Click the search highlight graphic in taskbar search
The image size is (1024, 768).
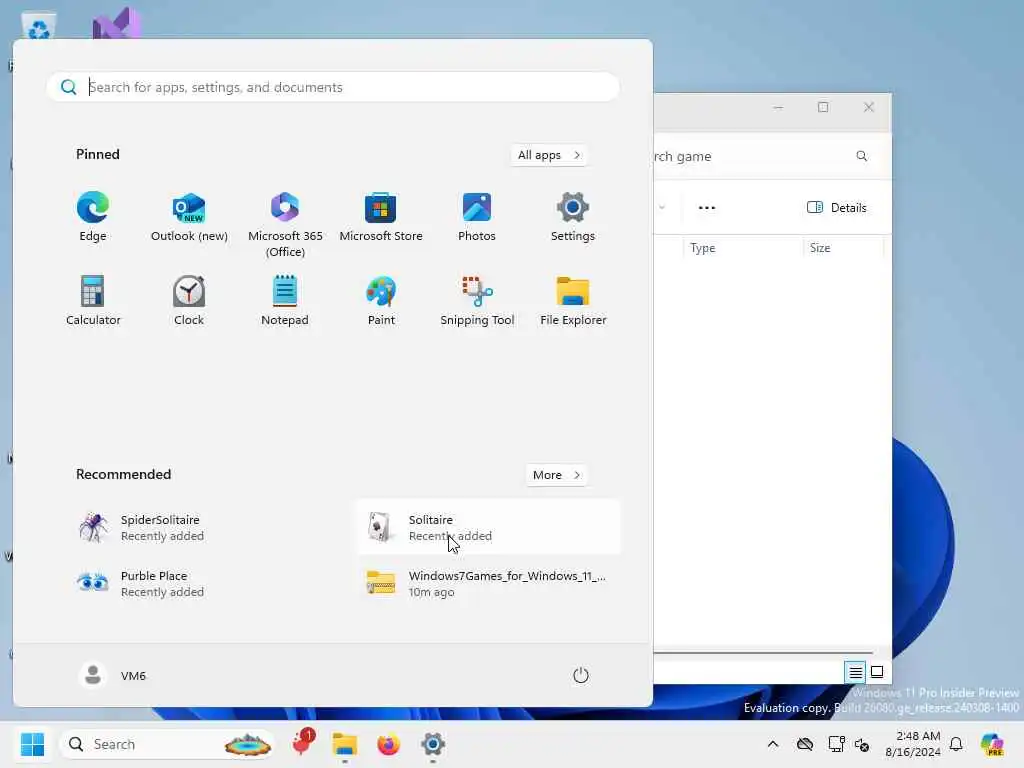[x=248, y=744]
